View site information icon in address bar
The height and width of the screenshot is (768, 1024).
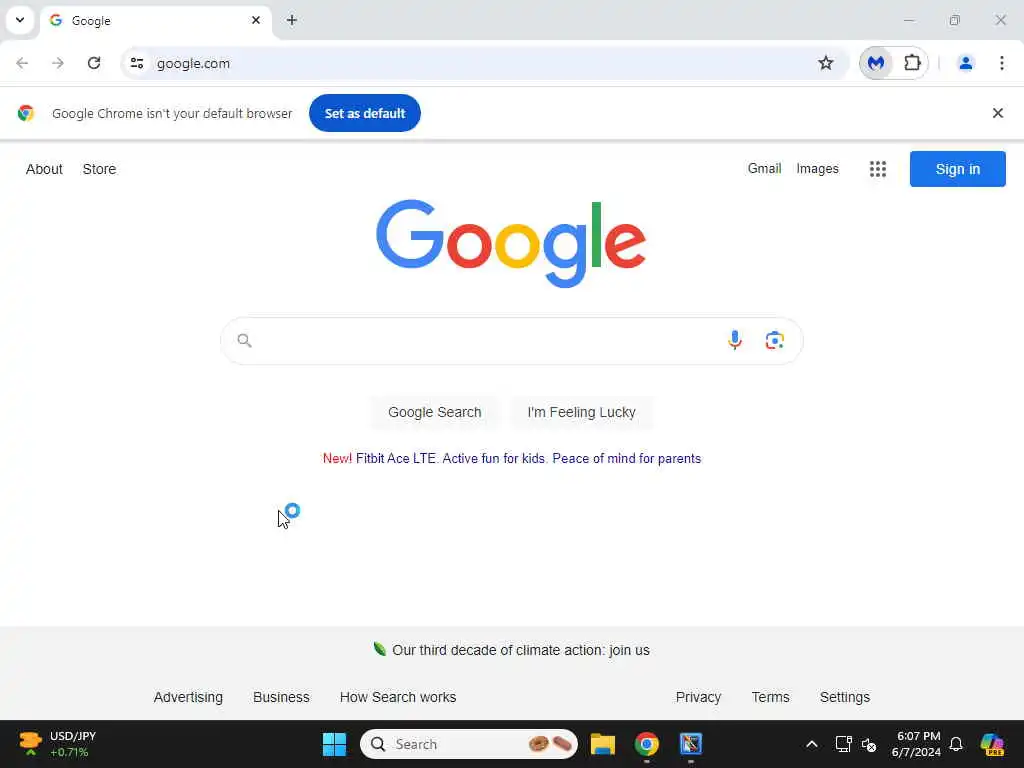[136, 63]
